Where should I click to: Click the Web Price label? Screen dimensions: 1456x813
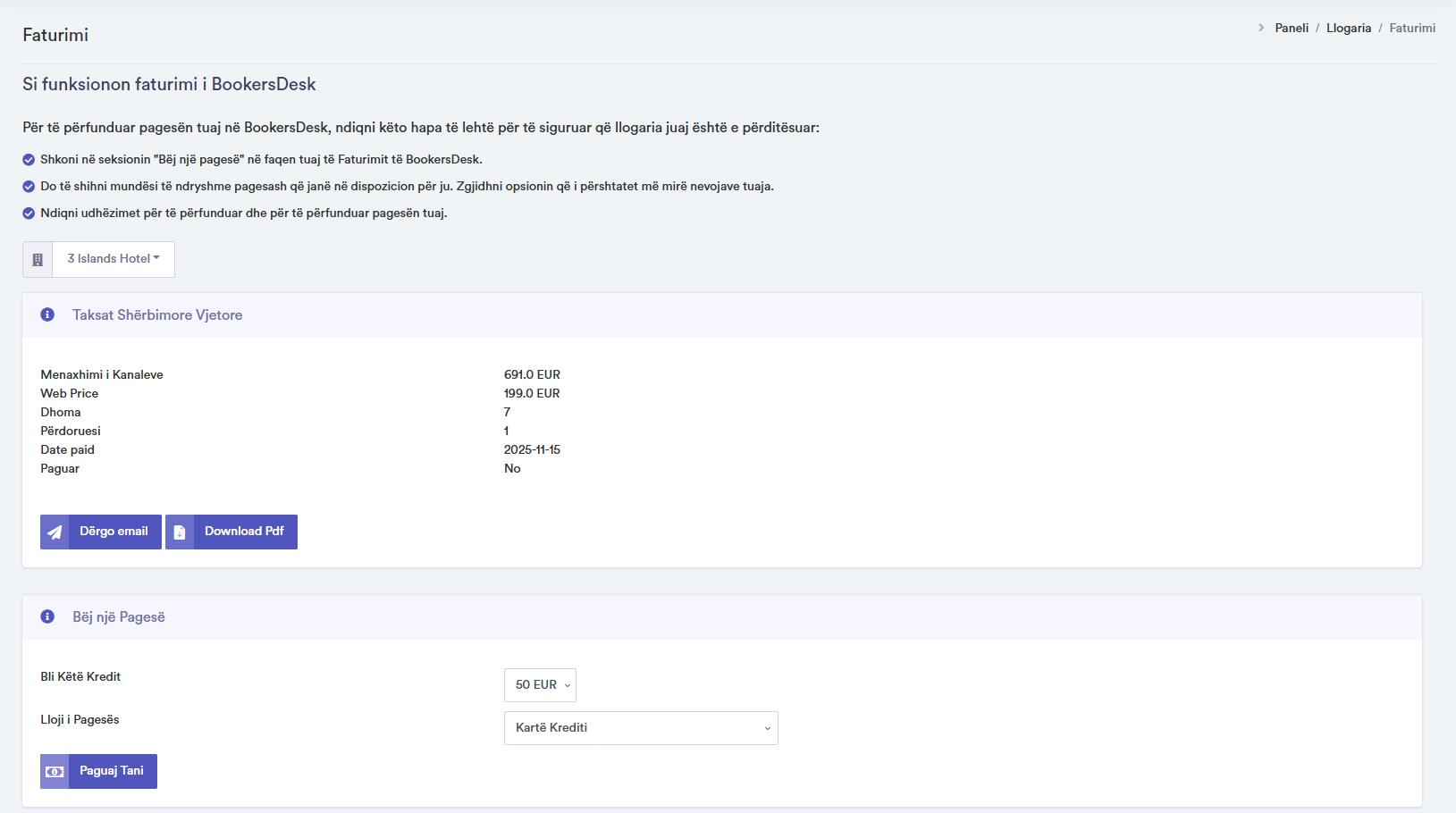click(x=70, y=393)
